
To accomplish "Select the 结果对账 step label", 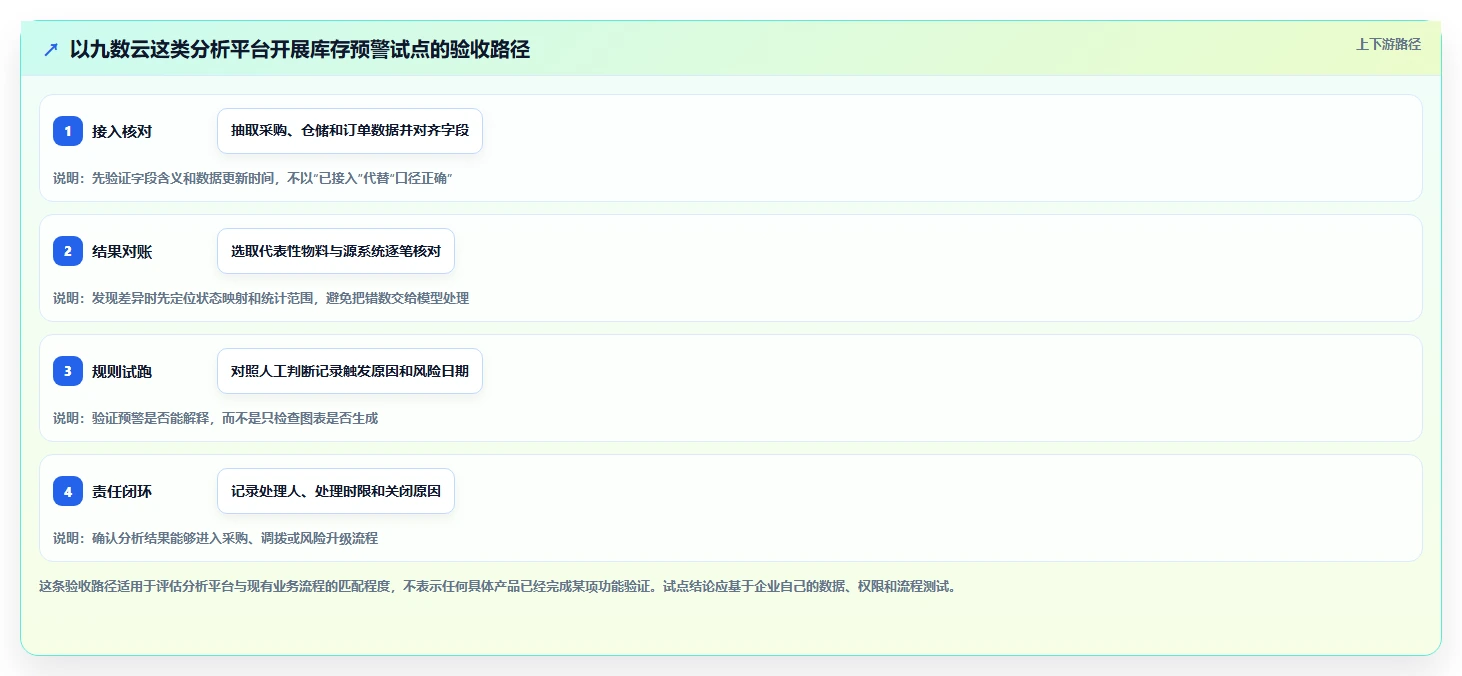I will coord(122,251).
